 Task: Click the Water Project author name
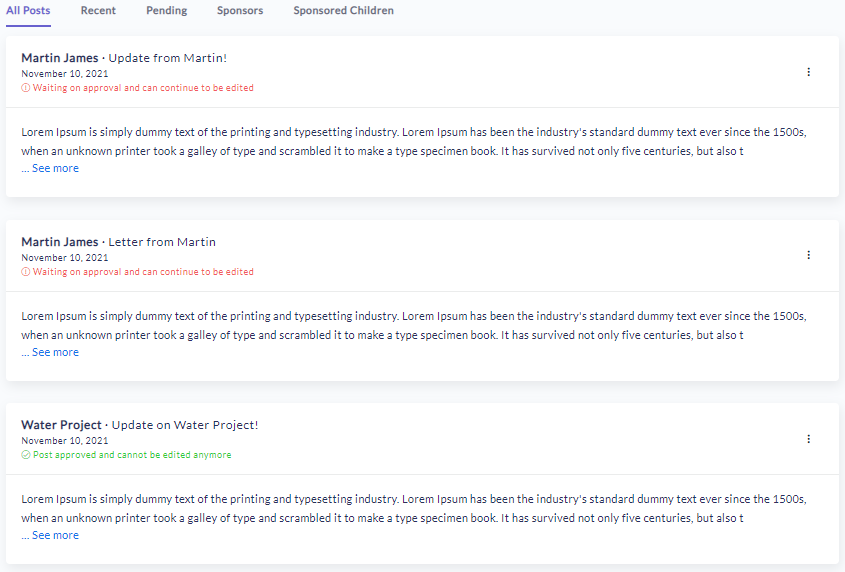point(61,425)
